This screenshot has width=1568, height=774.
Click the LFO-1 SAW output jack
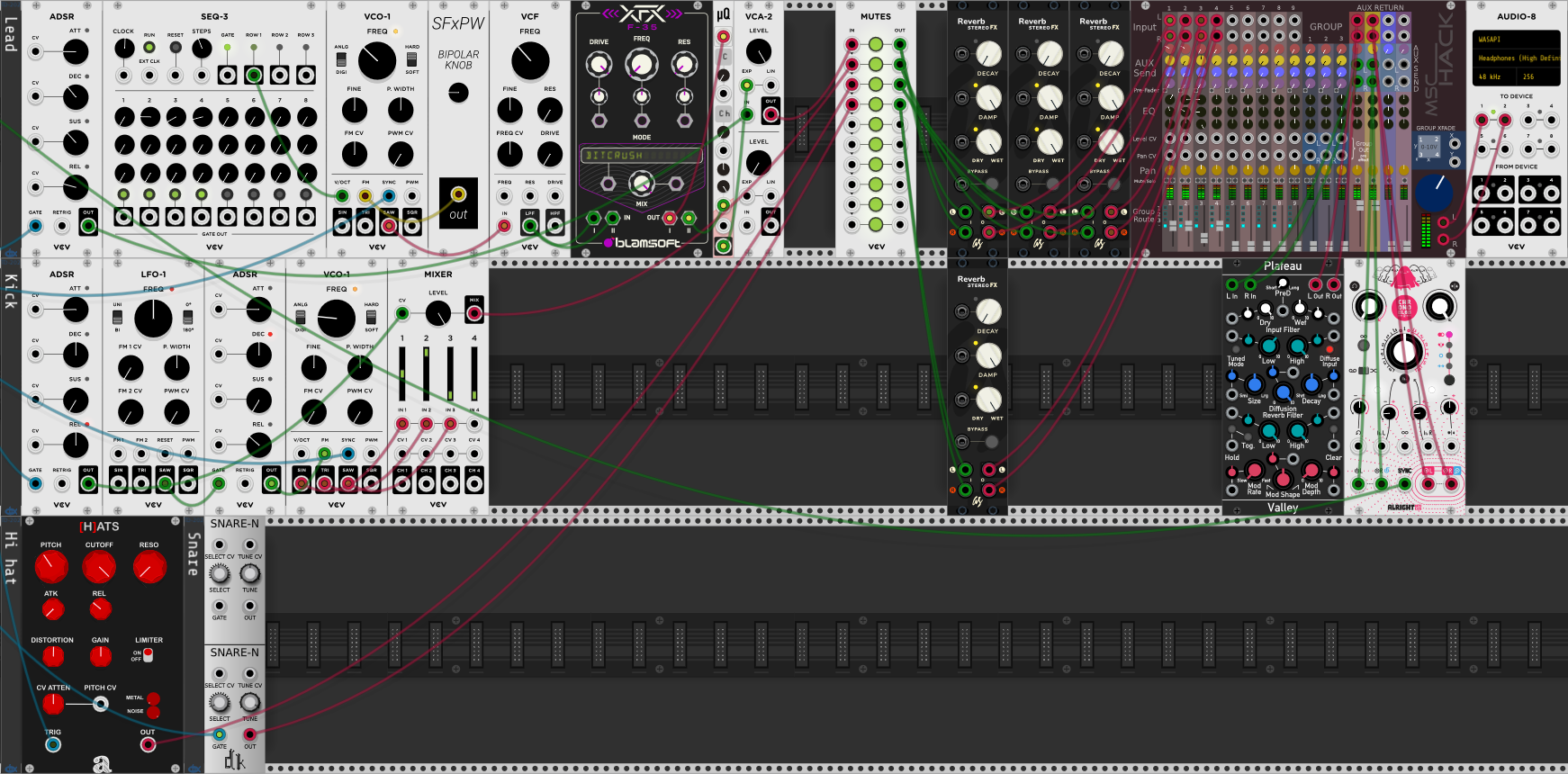click(165, 483)
